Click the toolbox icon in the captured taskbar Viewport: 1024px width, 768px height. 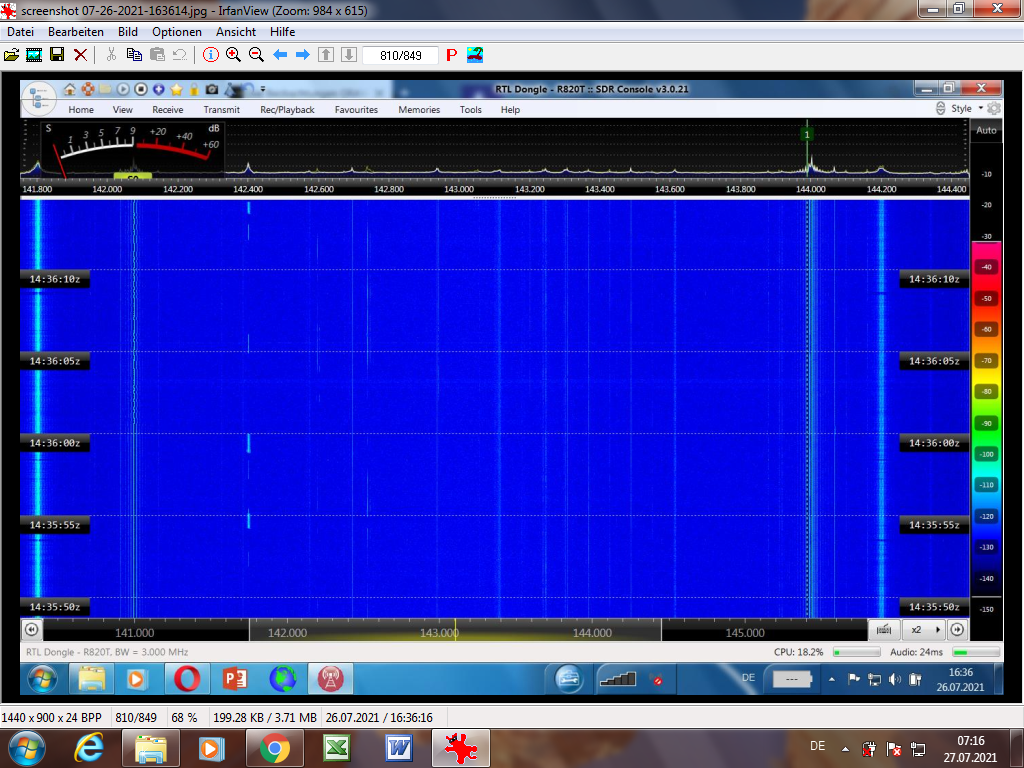coord(569,679)
